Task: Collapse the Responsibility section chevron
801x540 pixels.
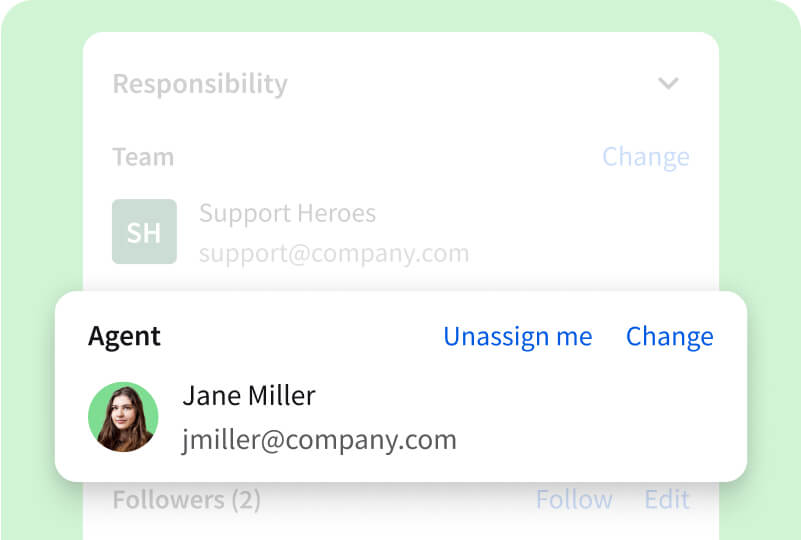Action: point(668,84)
